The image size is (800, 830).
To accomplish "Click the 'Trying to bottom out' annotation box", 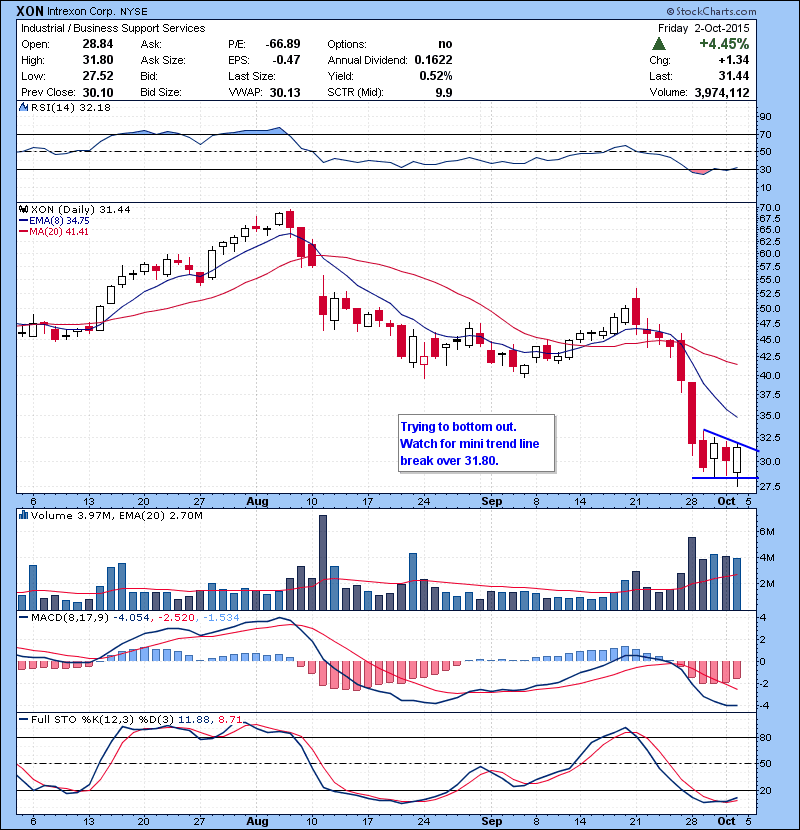I will tap(477, 444).
